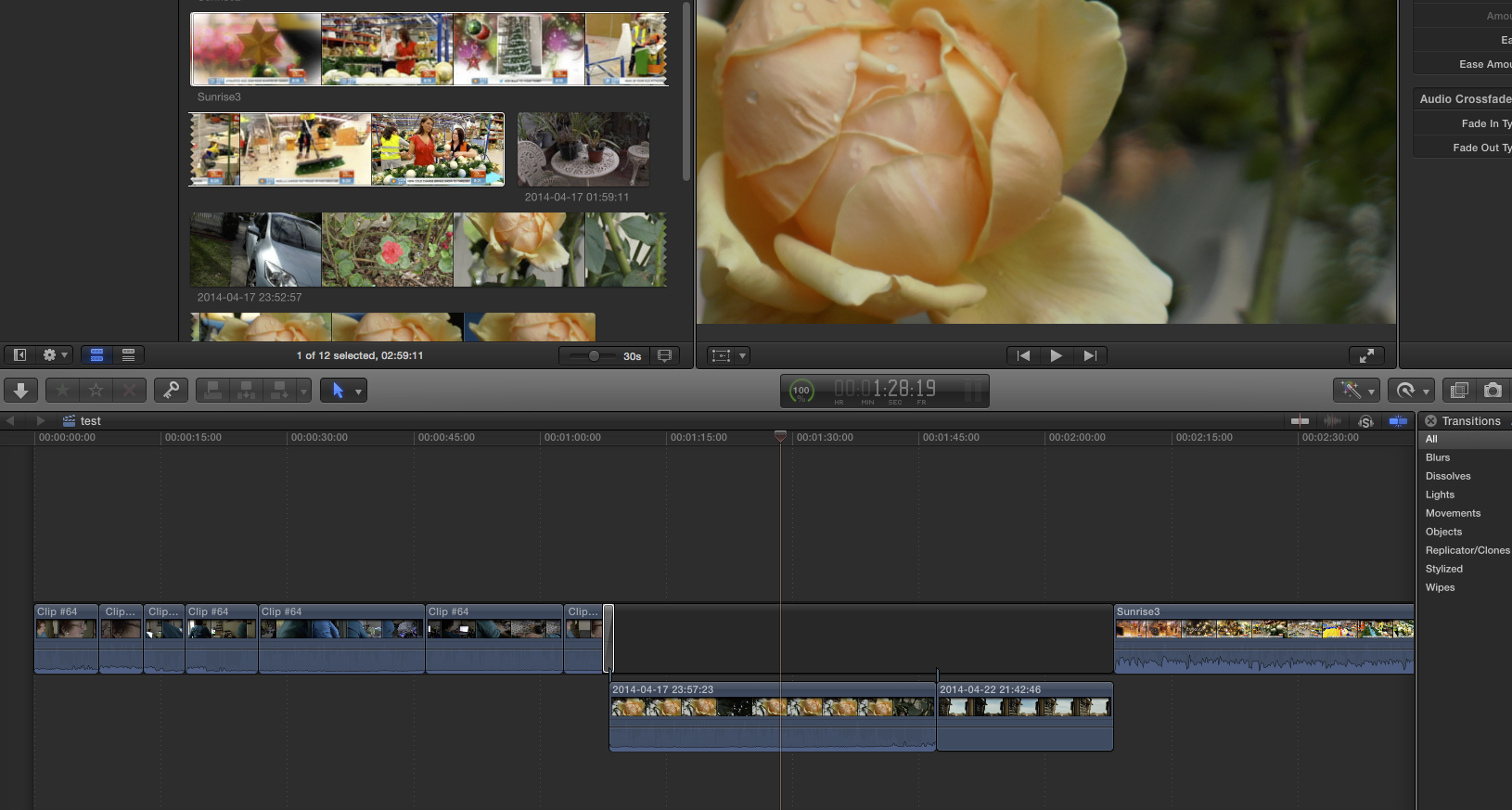Switch browser to filmstrip view
The width and height of the screenshot is (1512, 810).
tap(96, 355)
